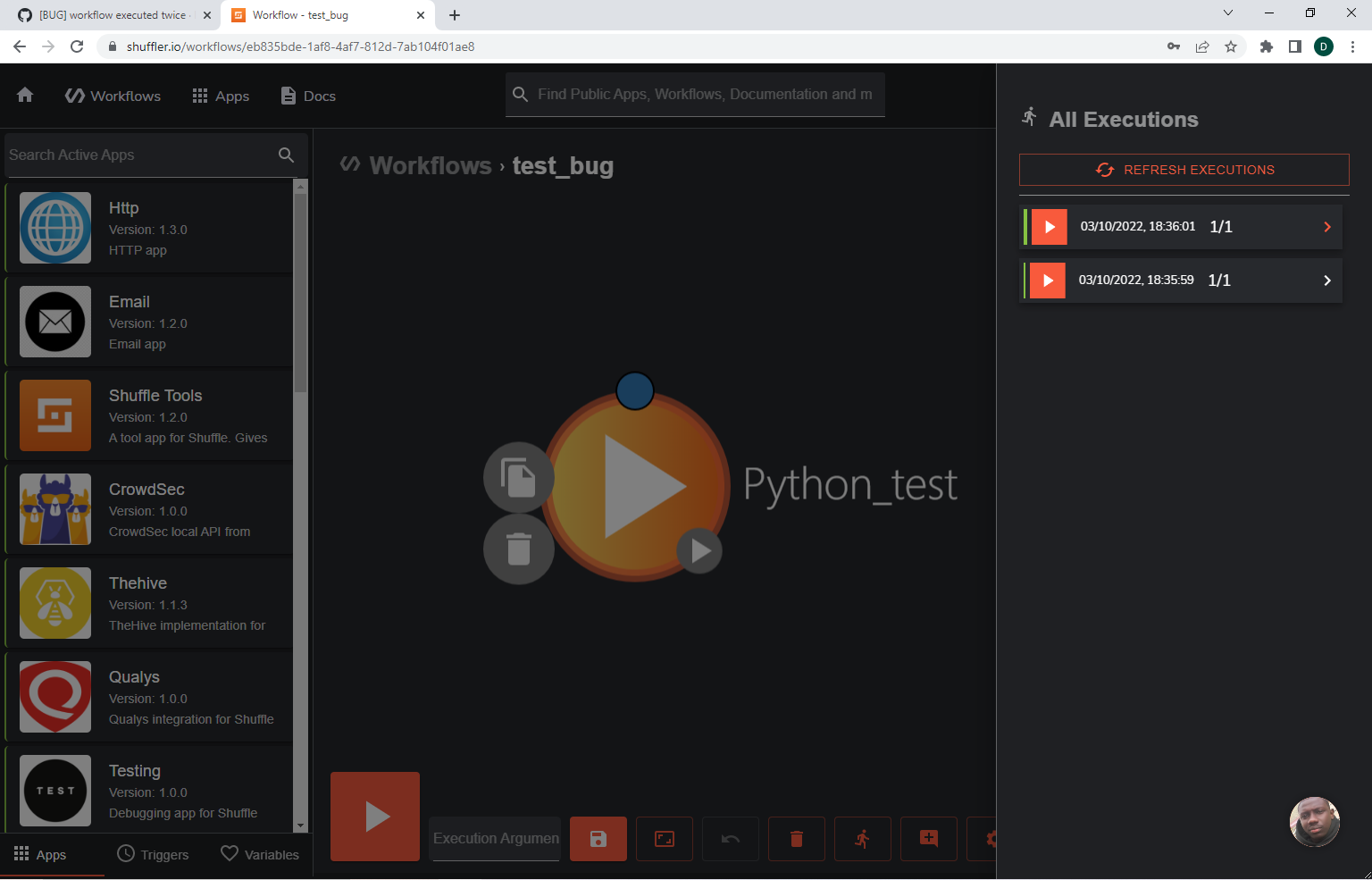The image size is (1372, 880).
Task: Click the fullscreen fit icon in the toolbar
Action: point(664,838)
